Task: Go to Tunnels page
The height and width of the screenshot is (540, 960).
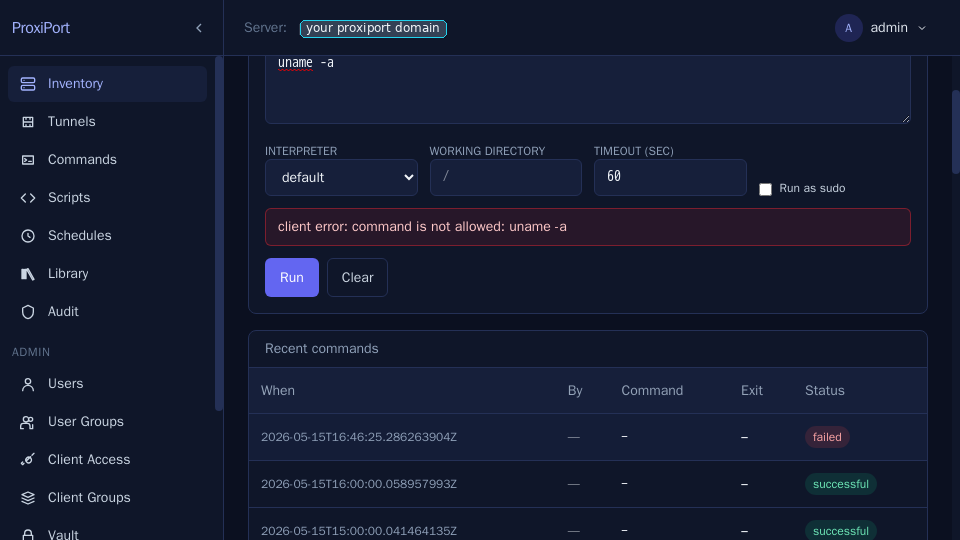Action: coord(107,122)
